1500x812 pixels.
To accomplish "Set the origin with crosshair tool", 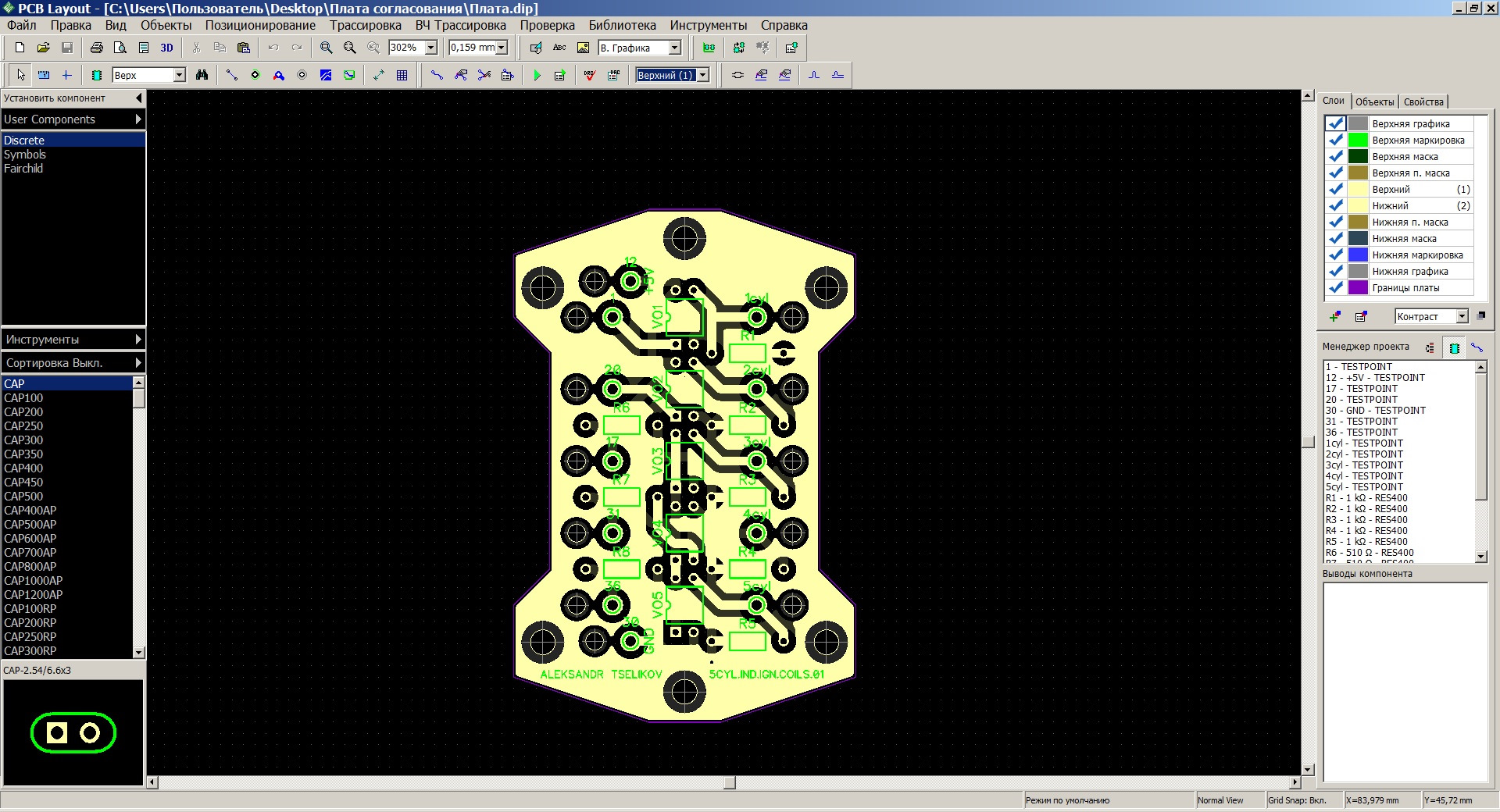I will click(67, 75).
